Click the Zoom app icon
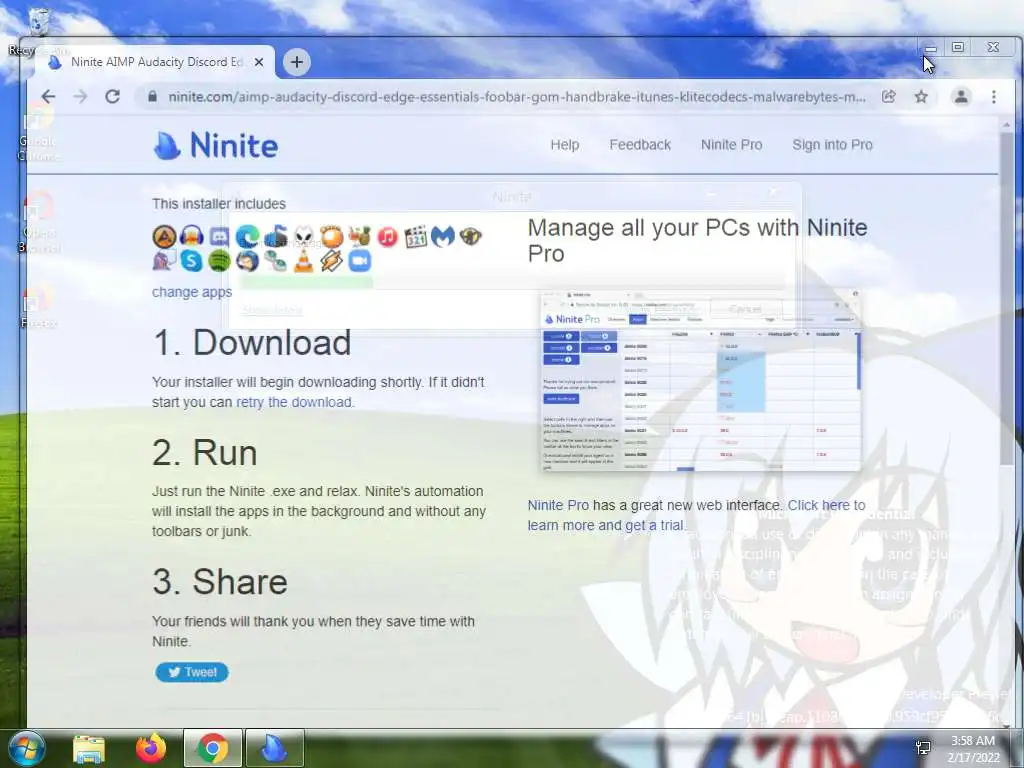 [360, 261]
